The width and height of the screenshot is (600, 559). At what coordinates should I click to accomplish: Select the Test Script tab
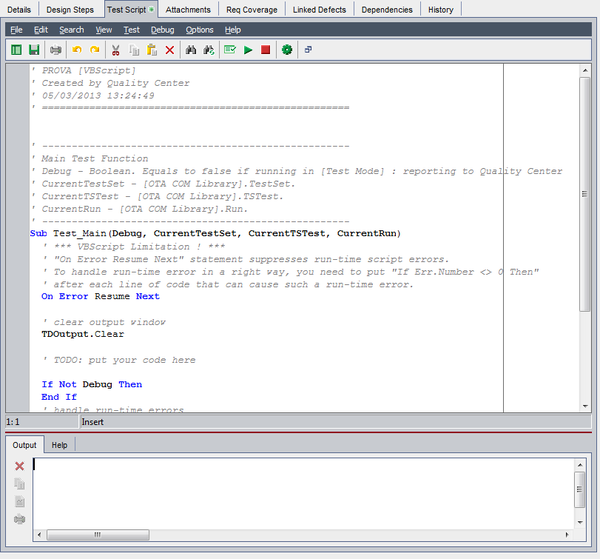(130, 10)
